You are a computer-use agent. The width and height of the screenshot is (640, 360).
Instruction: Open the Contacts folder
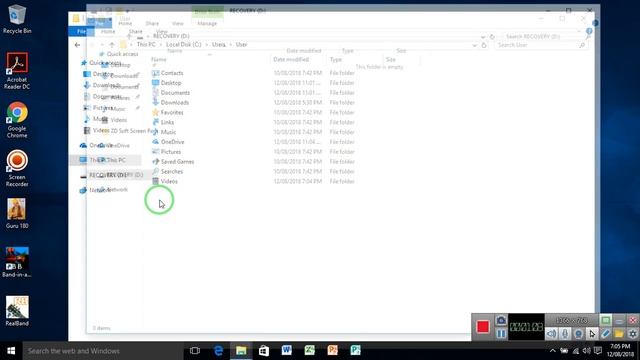(172, 73)
